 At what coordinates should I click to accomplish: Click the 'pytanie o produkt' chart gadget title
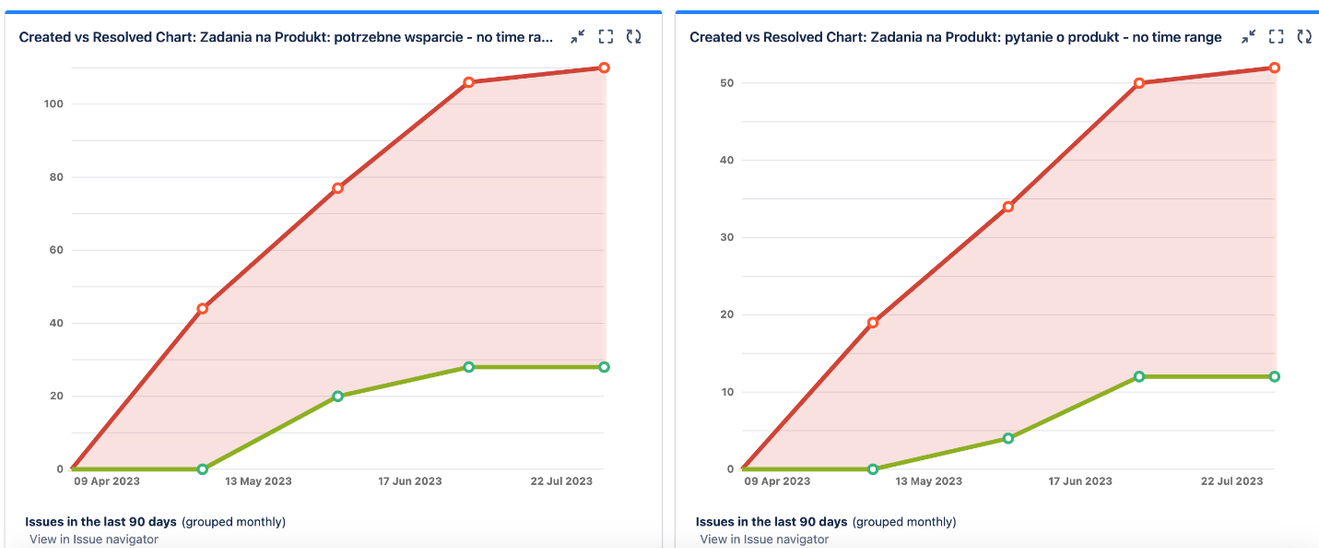[x=955, y=37]
